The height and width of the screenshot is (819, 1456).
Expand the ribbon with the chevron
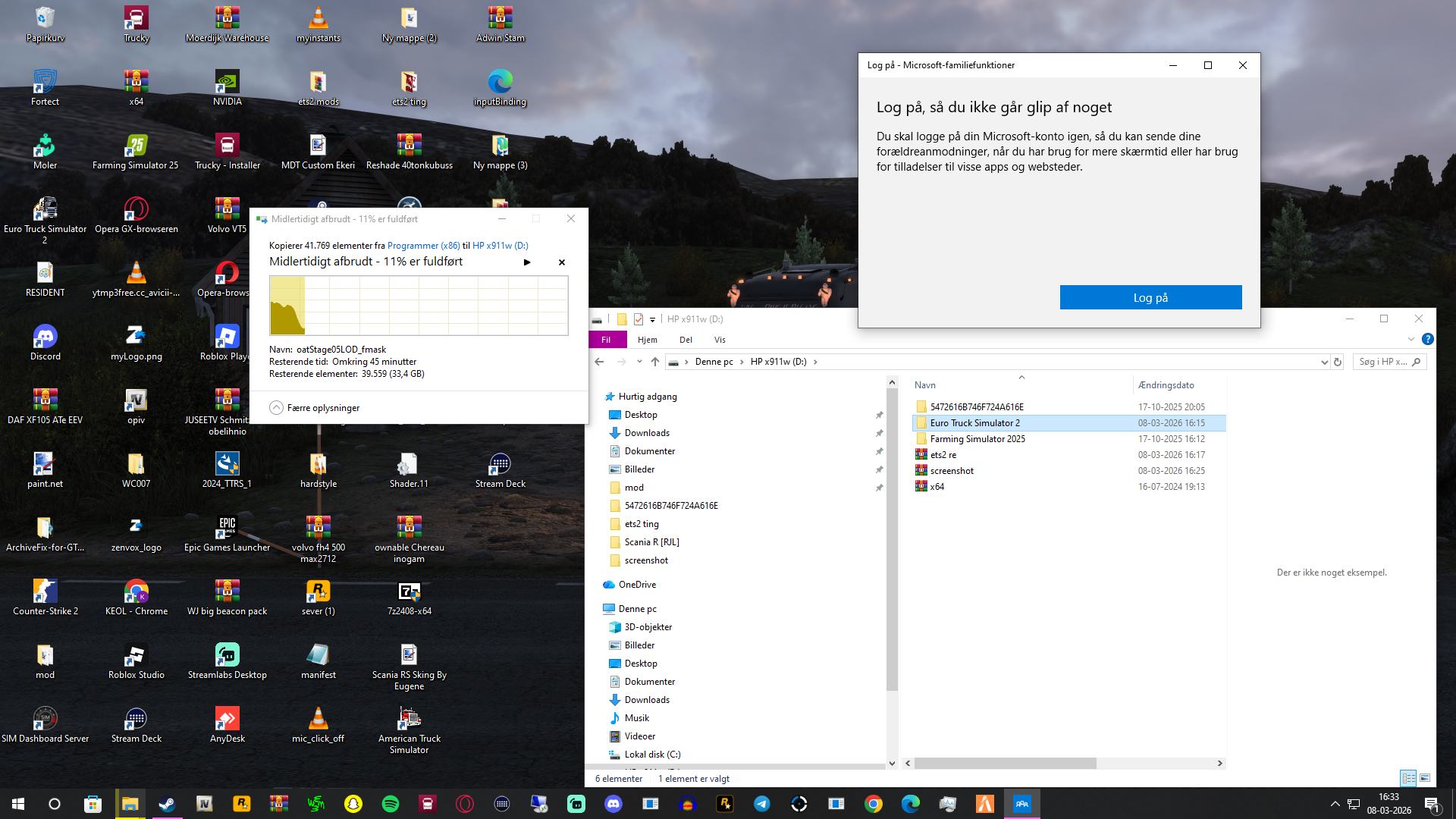[x=1410, y=340]
